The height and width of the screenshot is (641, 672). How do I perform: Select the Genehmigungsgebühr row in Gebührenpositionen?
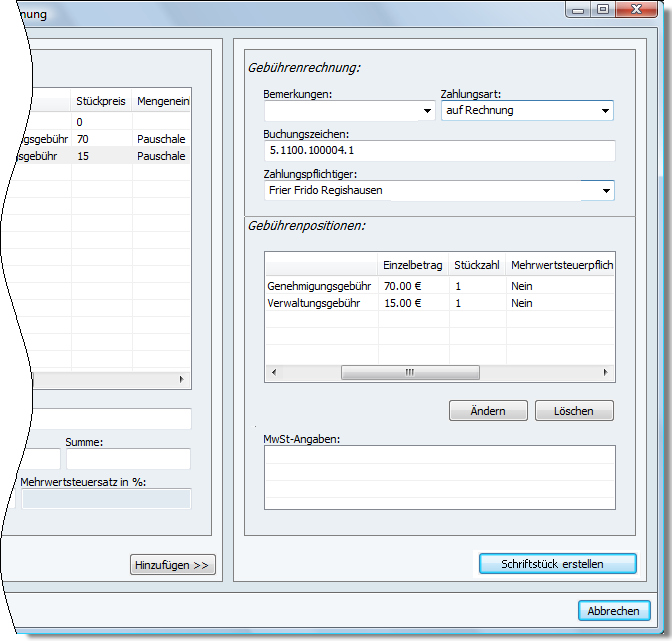(320, 286)
